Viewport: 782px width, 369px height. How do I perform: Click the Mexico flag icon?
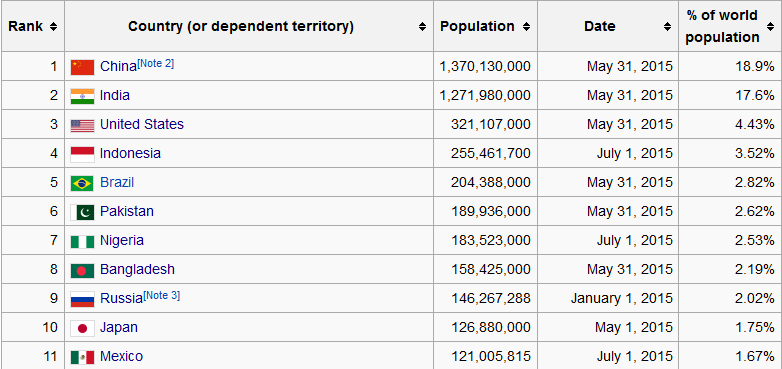tap(82, 357)
